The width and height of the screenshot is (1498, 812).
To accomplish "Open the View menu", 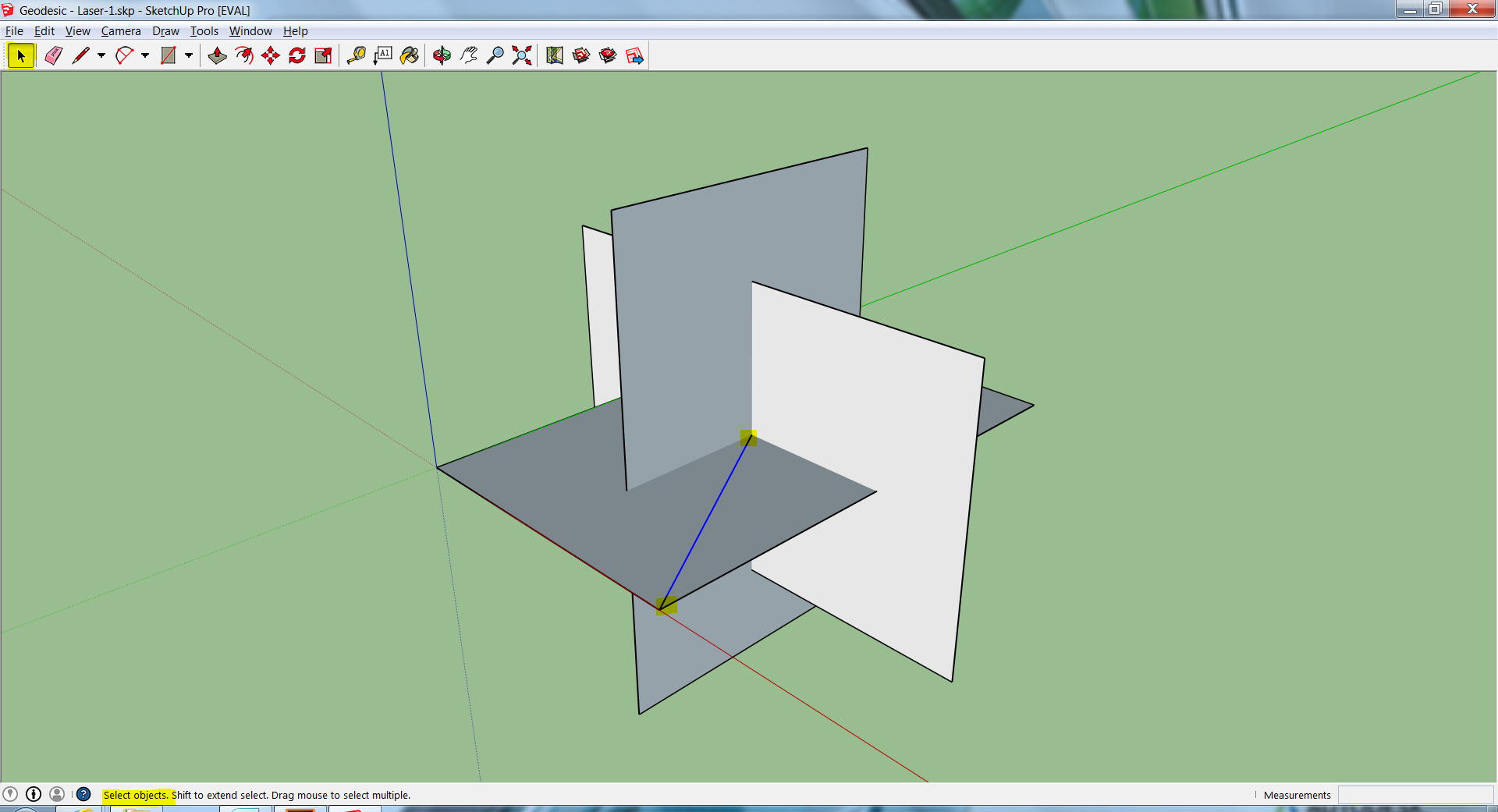I will click(x=78, y=31).
